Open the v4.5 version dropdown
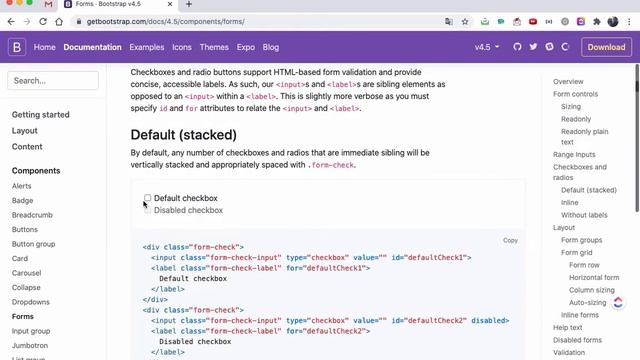The height and width of the screenshot is (360, 640). point(487,47)
